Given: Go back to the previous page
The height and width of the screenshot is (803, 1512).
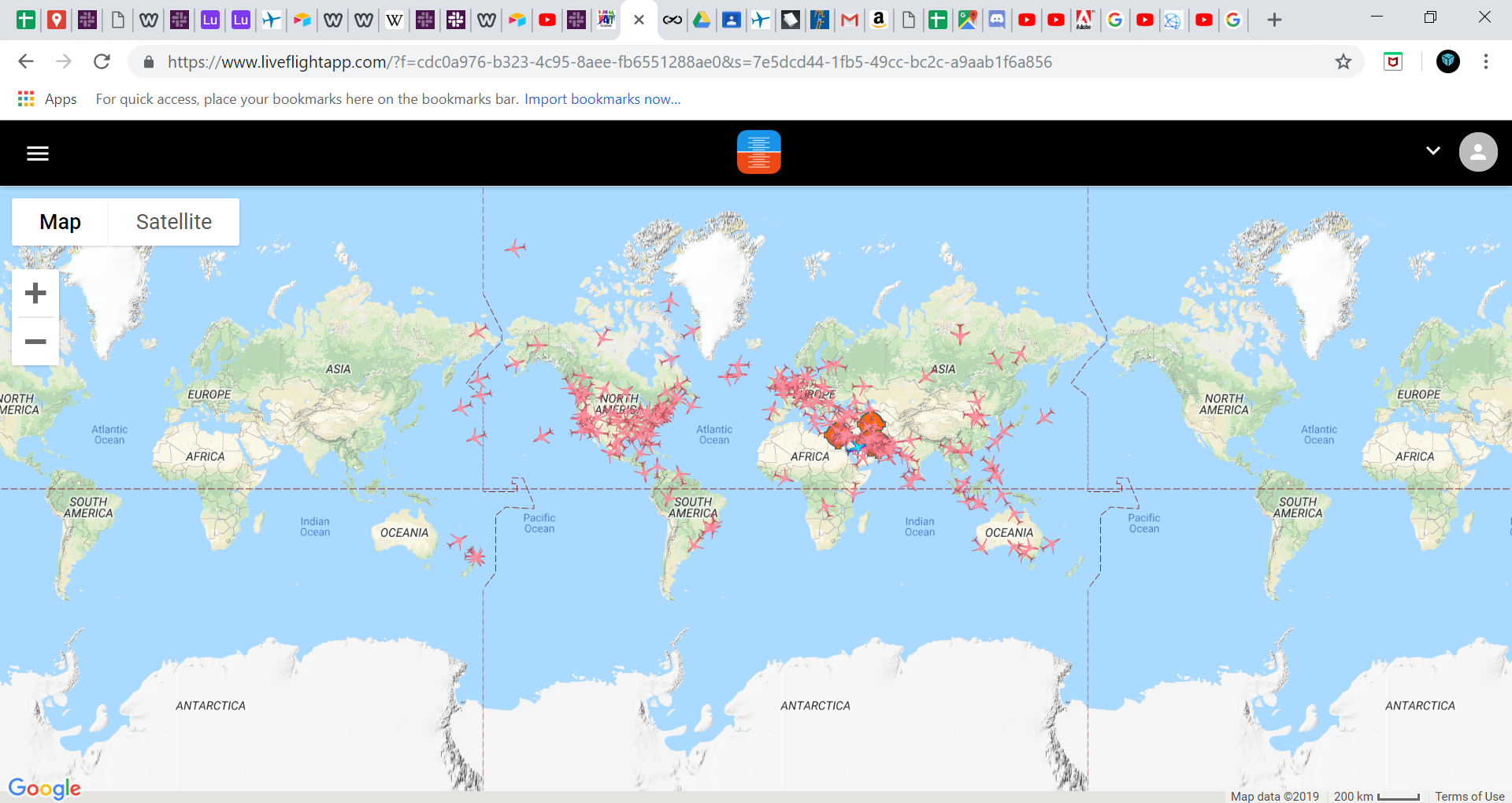Looking at the screenshot, I should [26, 61].
